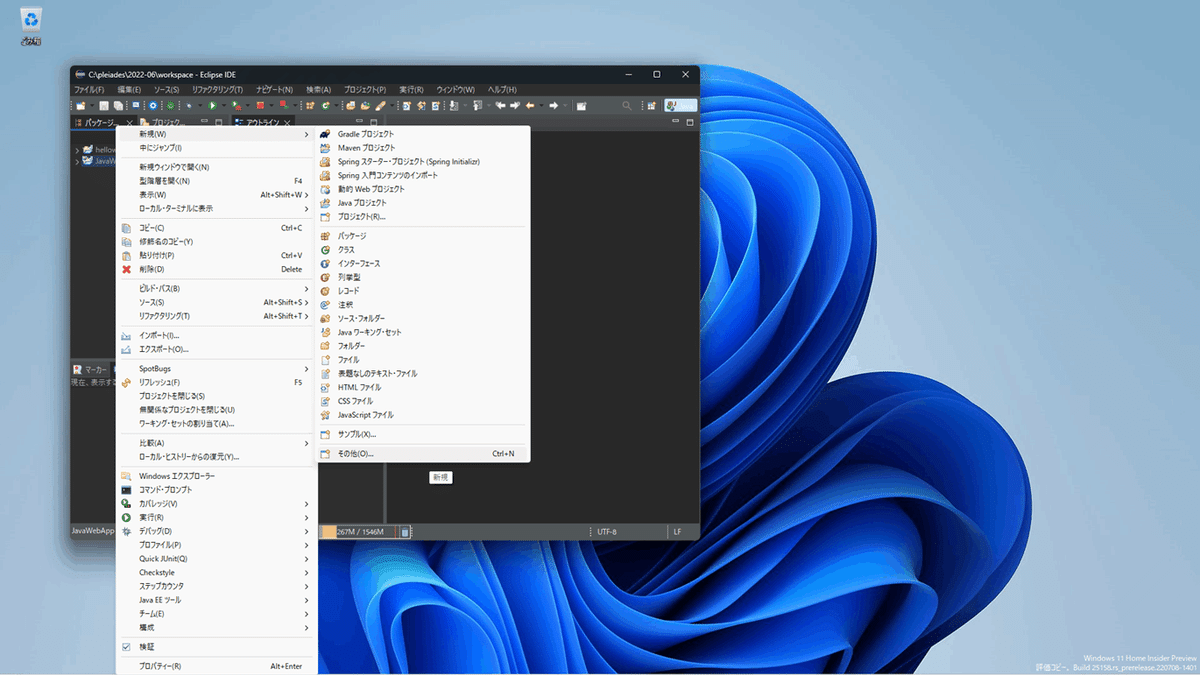This screenshot has width=1200, height=675.
Task: Open the Checkstyle submenu
Action: (215, 573)
